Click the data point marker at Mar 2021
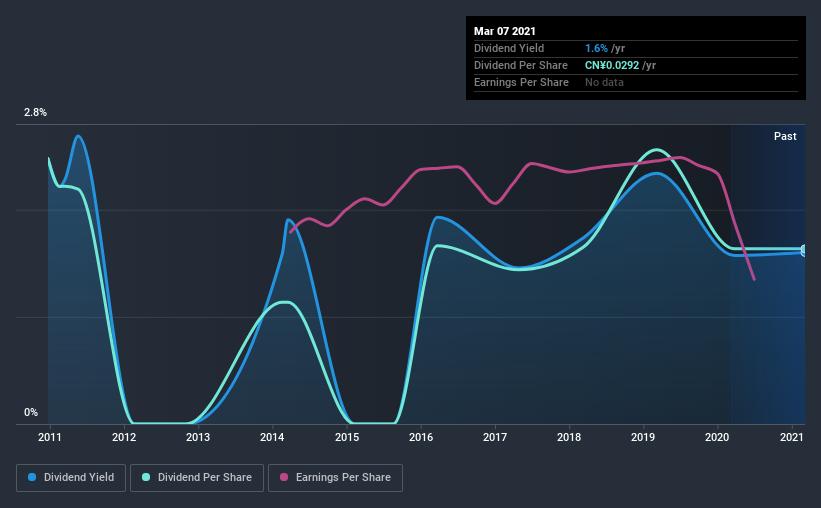The height and width of the screenshot is (508, 821). coord(804,251)
